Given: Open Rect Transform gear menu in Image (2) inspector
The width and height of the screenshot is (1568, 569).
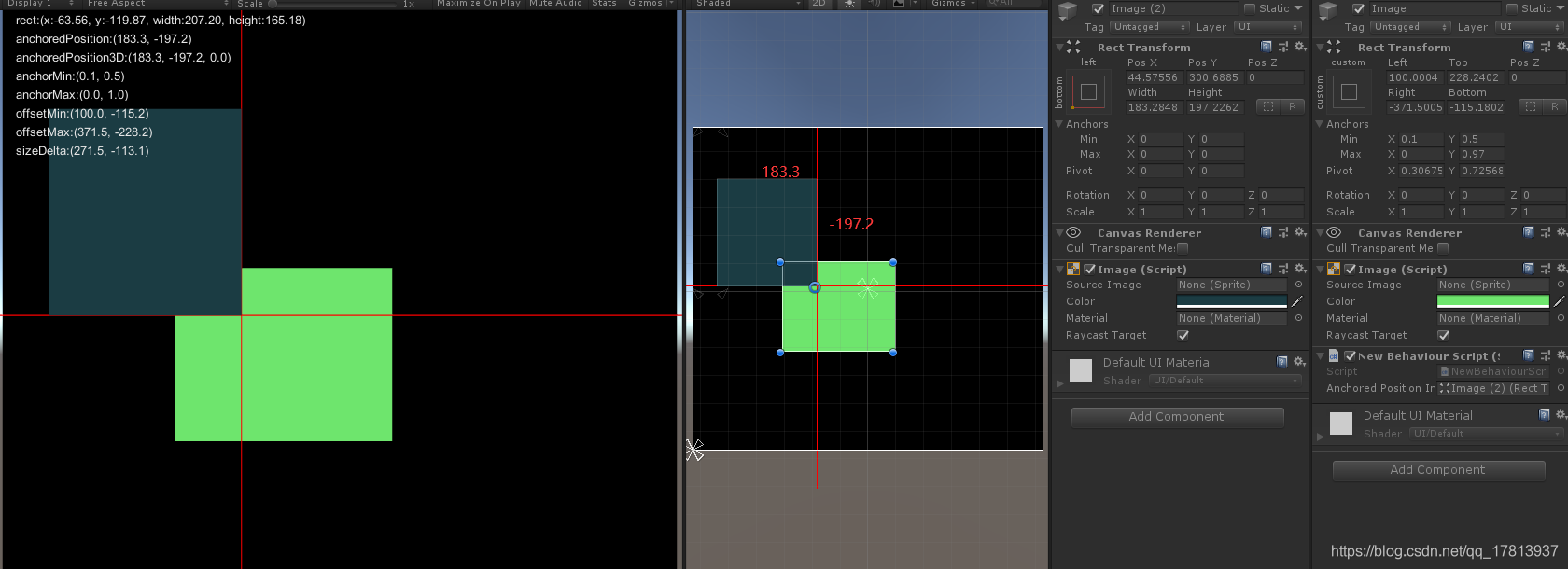Looking at the screenshot, I should coord(1300,47).
